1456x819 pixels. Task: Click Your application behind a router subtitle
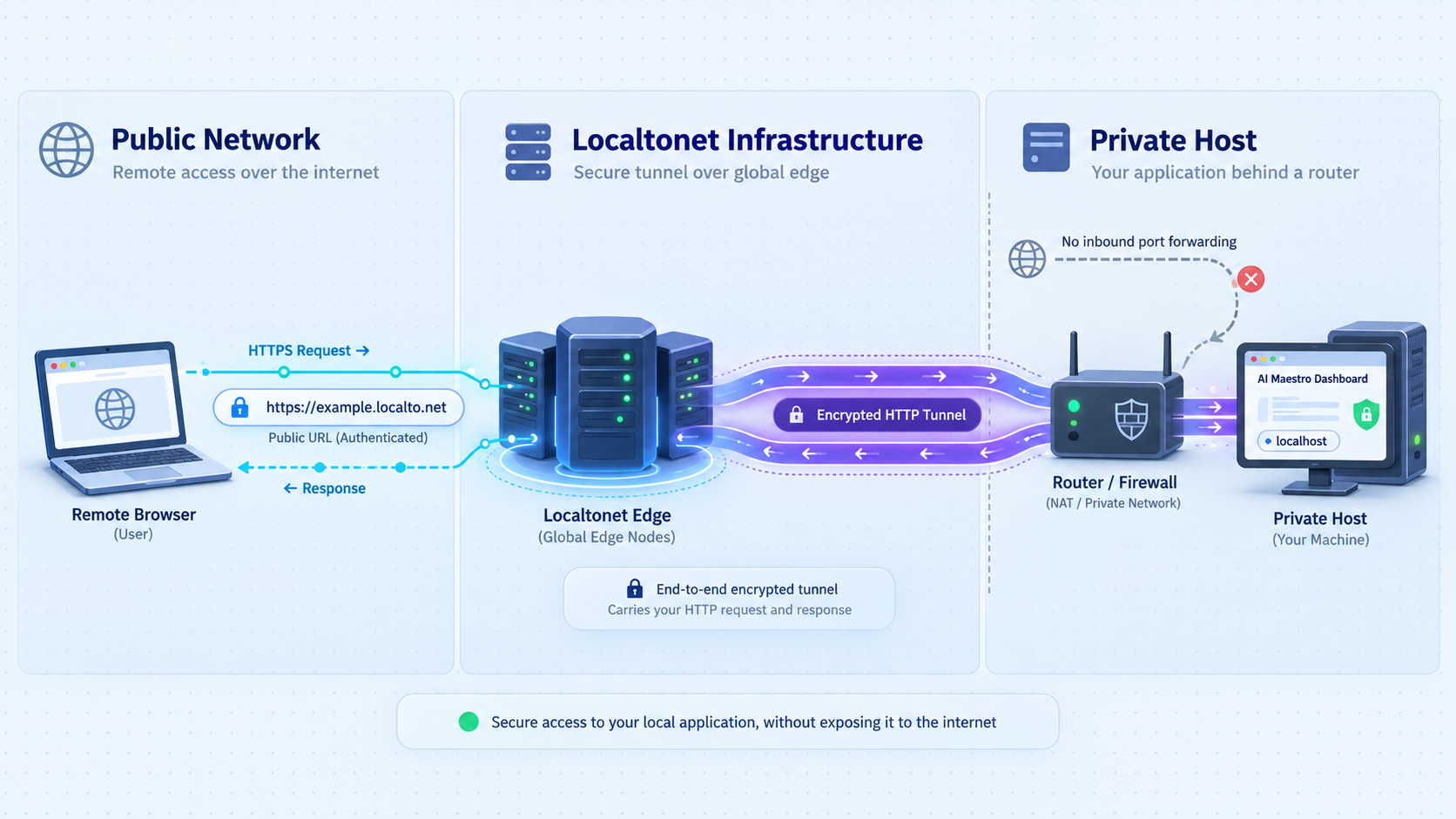point(1225,172)
